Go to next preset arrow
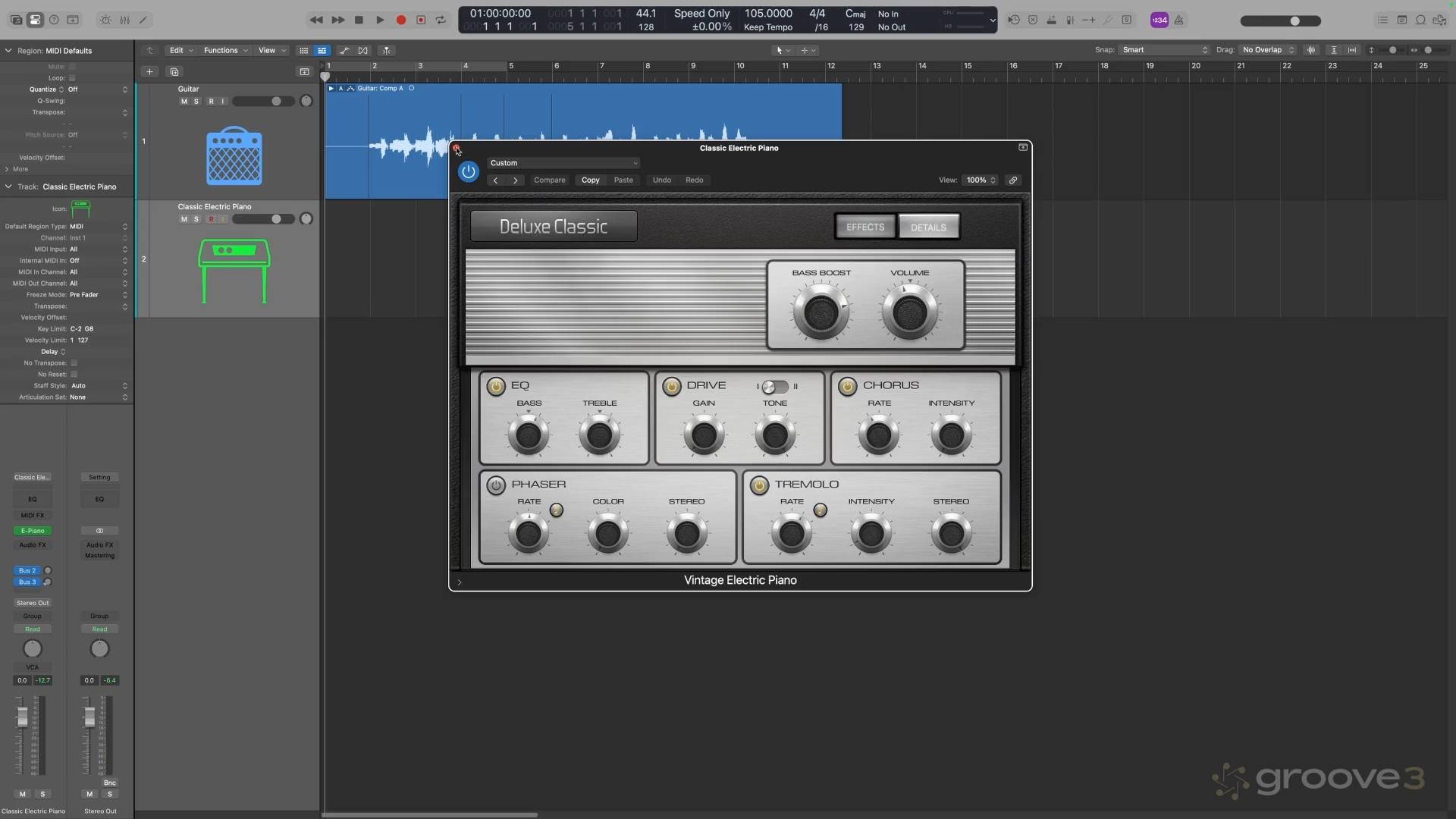The width and height of the screenshot is (1456, 819). [516, 180]
